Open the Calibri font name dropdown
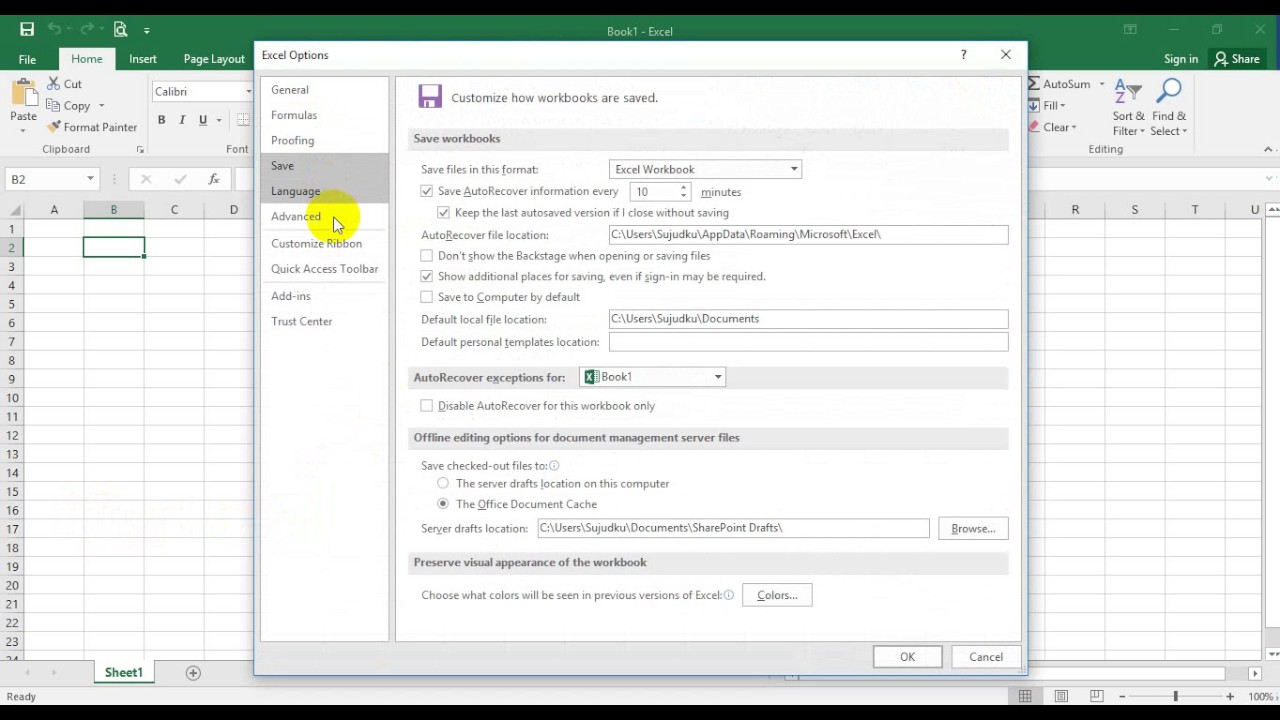The image size is (1280, 720). click(x=249, y=92)
